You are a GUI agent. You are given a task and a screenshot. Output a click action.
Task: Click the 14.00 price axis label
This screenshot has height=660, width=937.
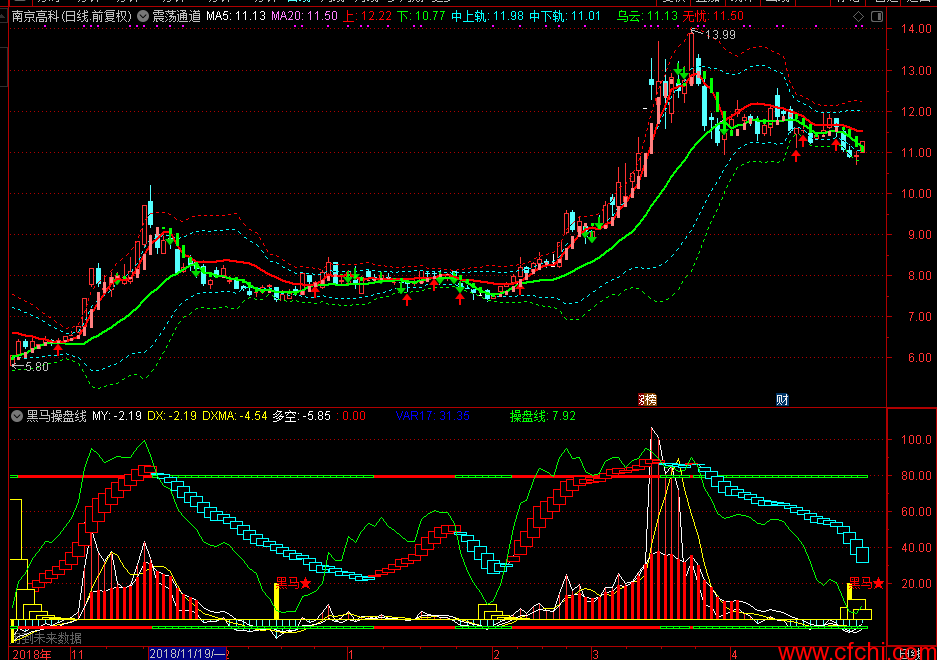point(916,29)
